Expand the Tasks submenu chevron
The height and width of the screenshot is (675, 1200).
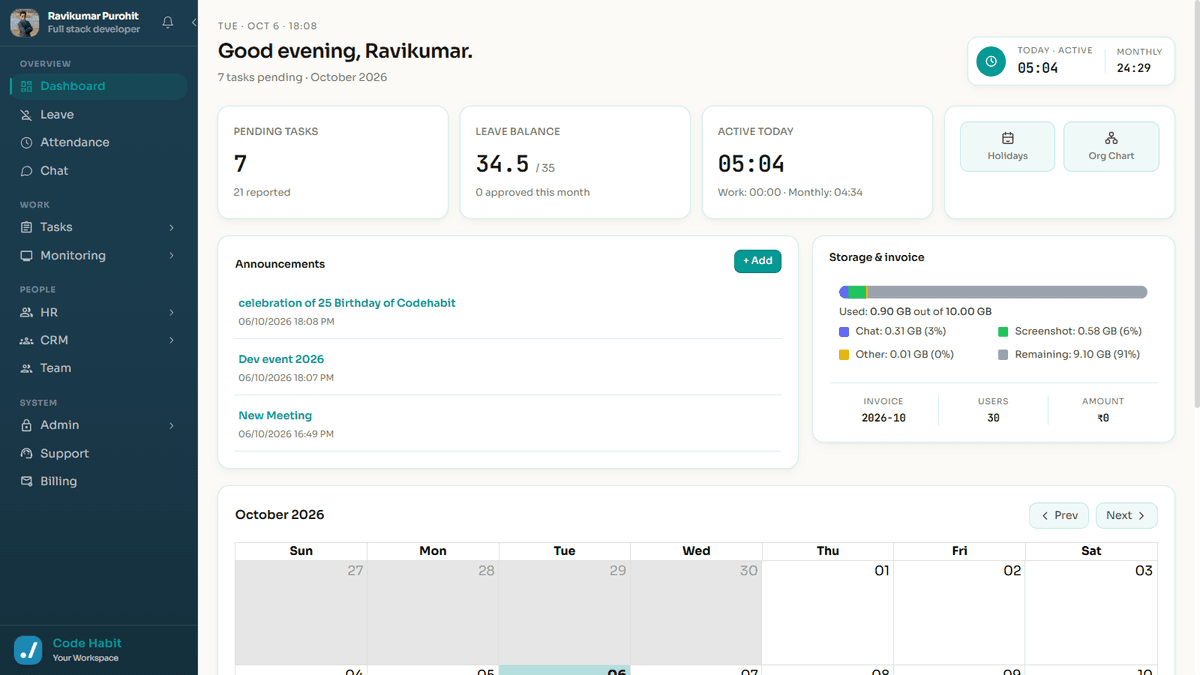click(171, 228)
